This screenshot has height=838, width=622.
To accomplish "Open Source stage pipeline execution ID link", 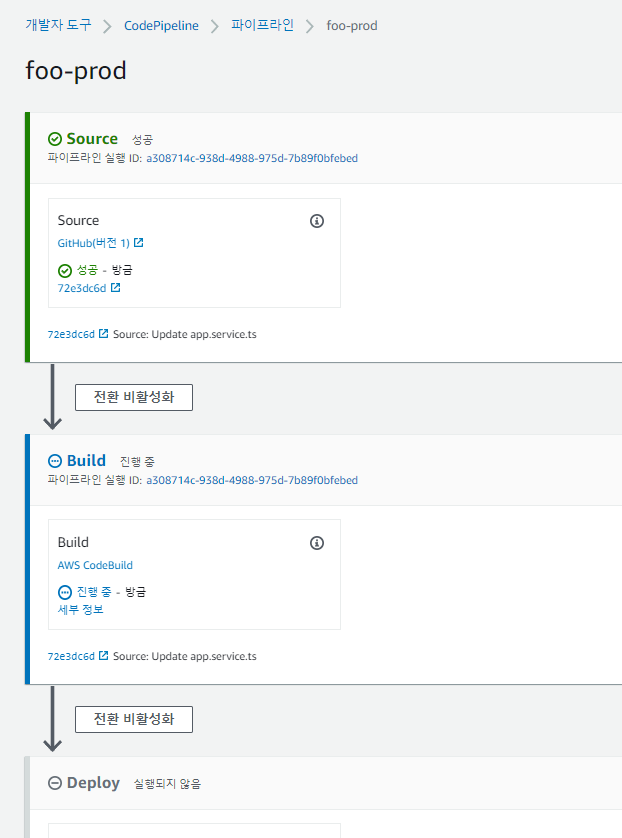I will [252, 158].
